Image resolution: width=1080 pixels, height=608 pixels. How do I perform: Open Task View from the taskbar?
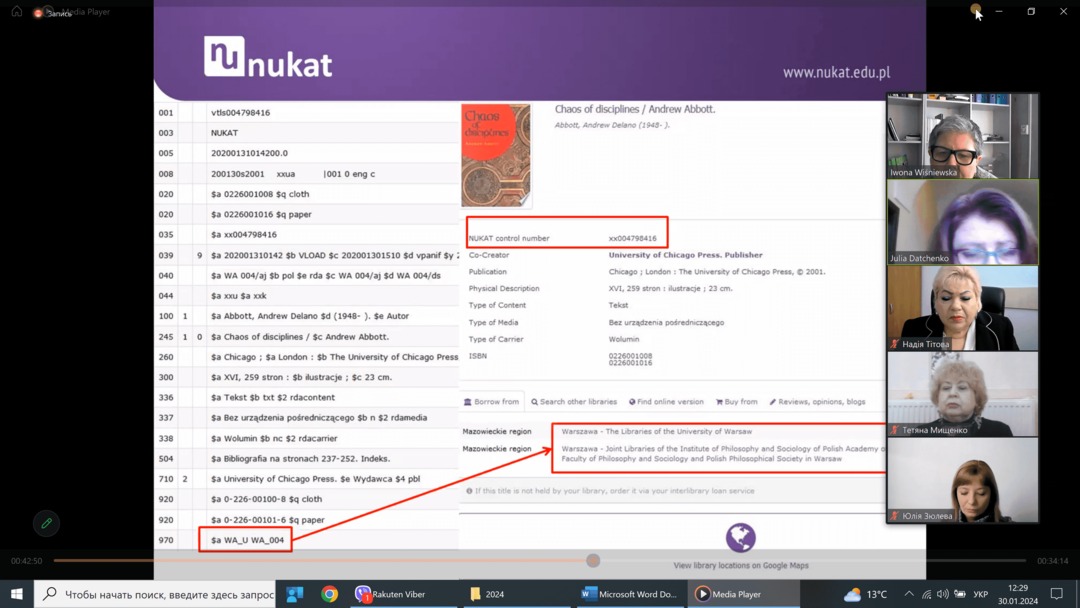pos(295,594)
